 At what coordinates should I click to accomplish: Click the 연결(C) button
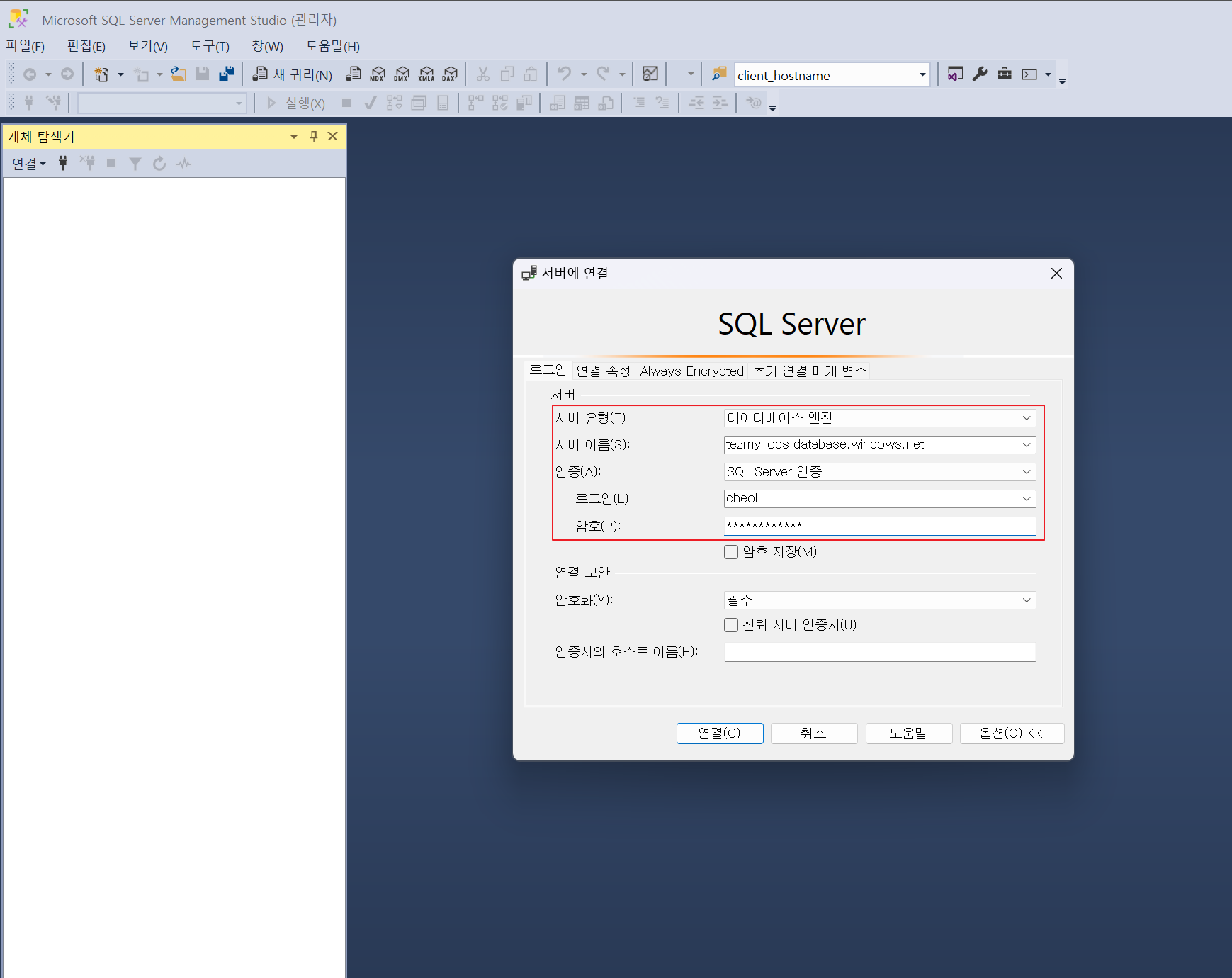[x=720, y=733]
